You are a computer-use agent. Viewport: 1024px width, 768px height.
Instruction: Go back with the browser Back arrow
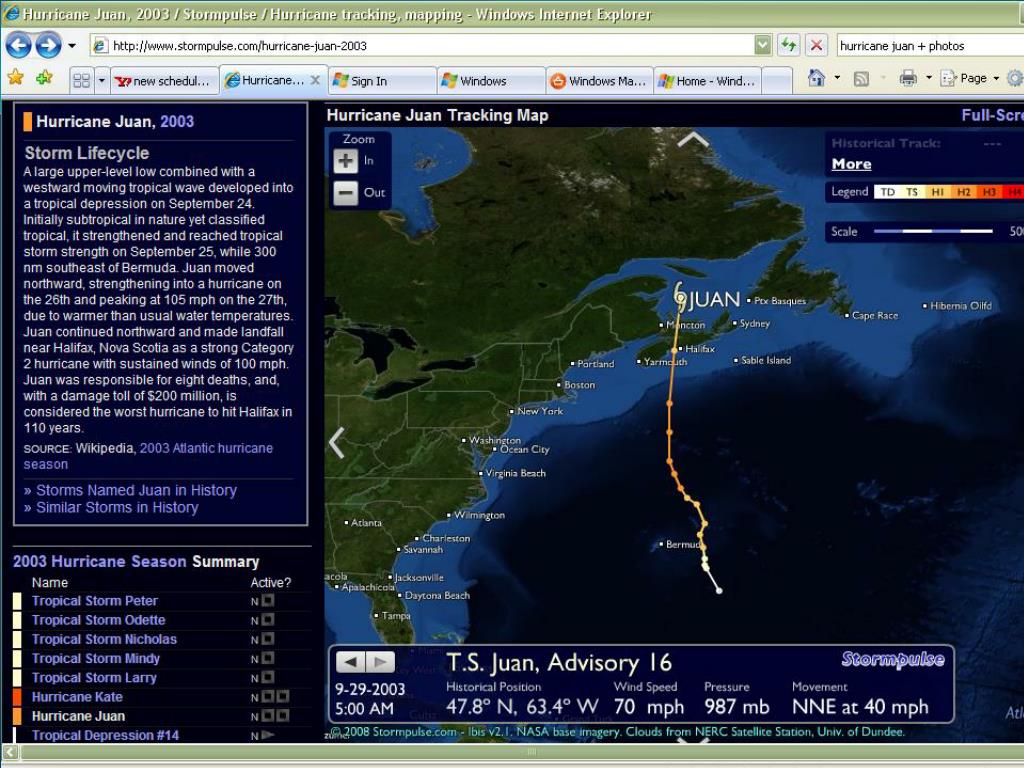pyautogui.click(x=18, y=45)
